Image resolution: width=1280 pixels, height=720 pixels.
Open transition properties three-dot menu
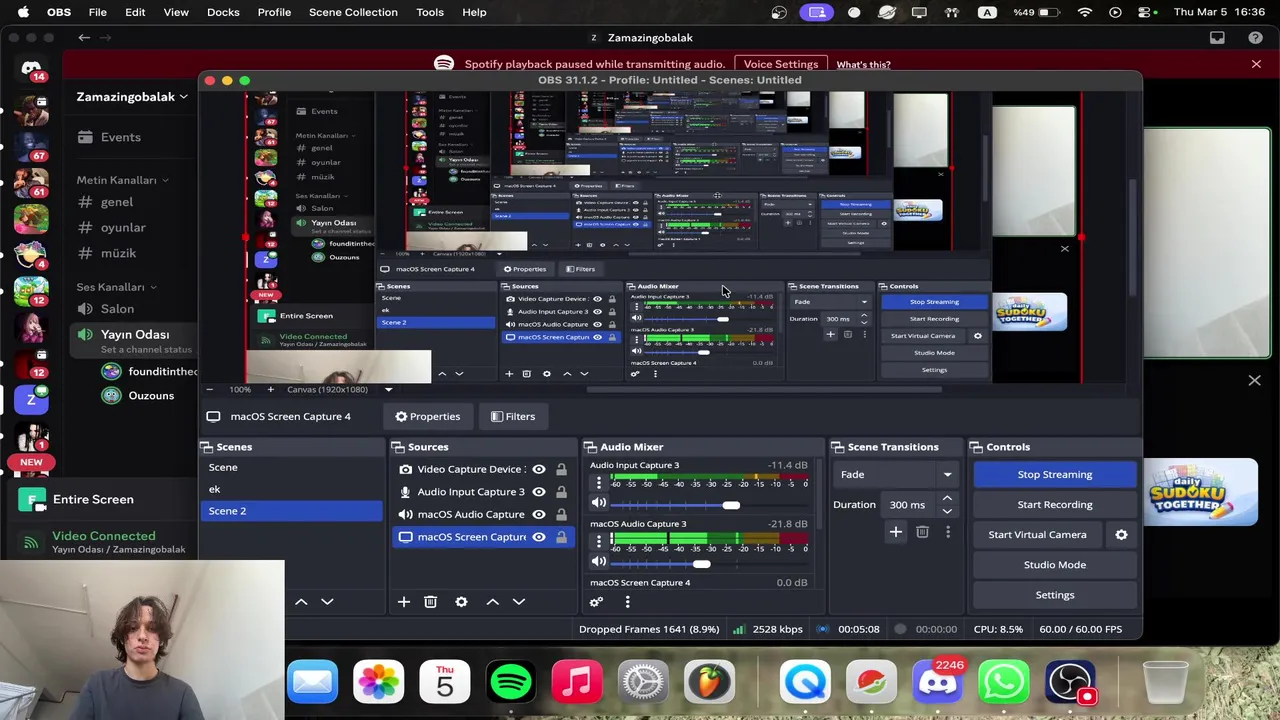point(948,532)
